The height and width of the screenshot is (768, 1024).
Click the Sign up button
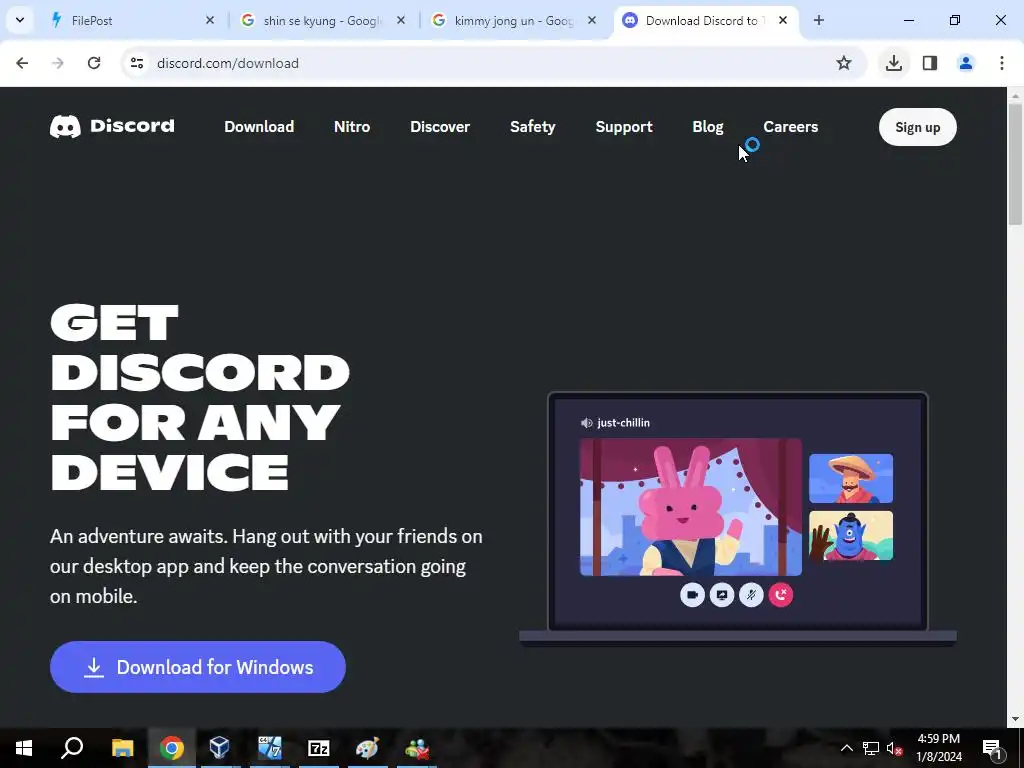click(918, 127)
